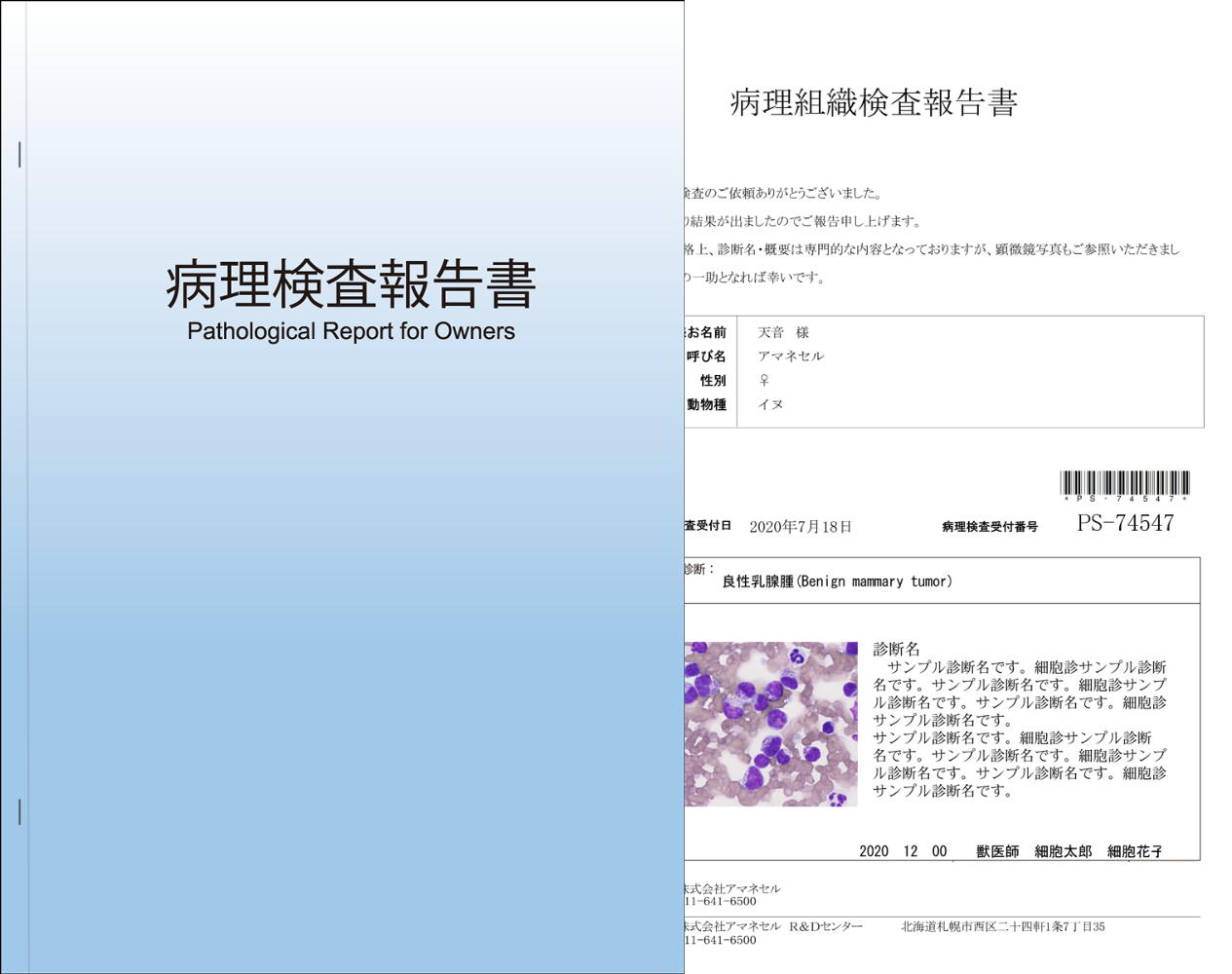Select the owner name 天音 様
Screen dimensions: 1232x974
coord(783,332)
